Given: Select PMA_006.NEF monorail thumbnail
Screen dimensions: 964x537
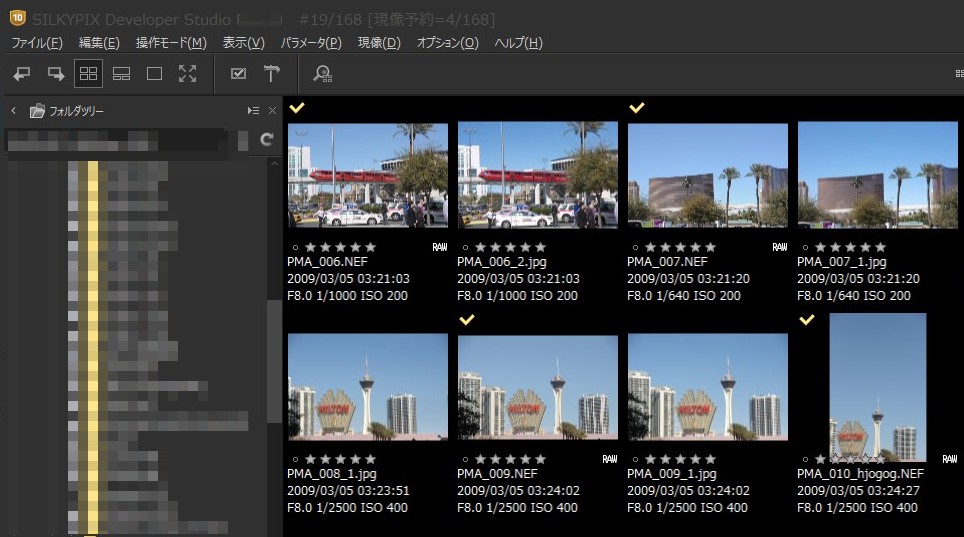Looking at the screenshot, I should click(368, 175).
